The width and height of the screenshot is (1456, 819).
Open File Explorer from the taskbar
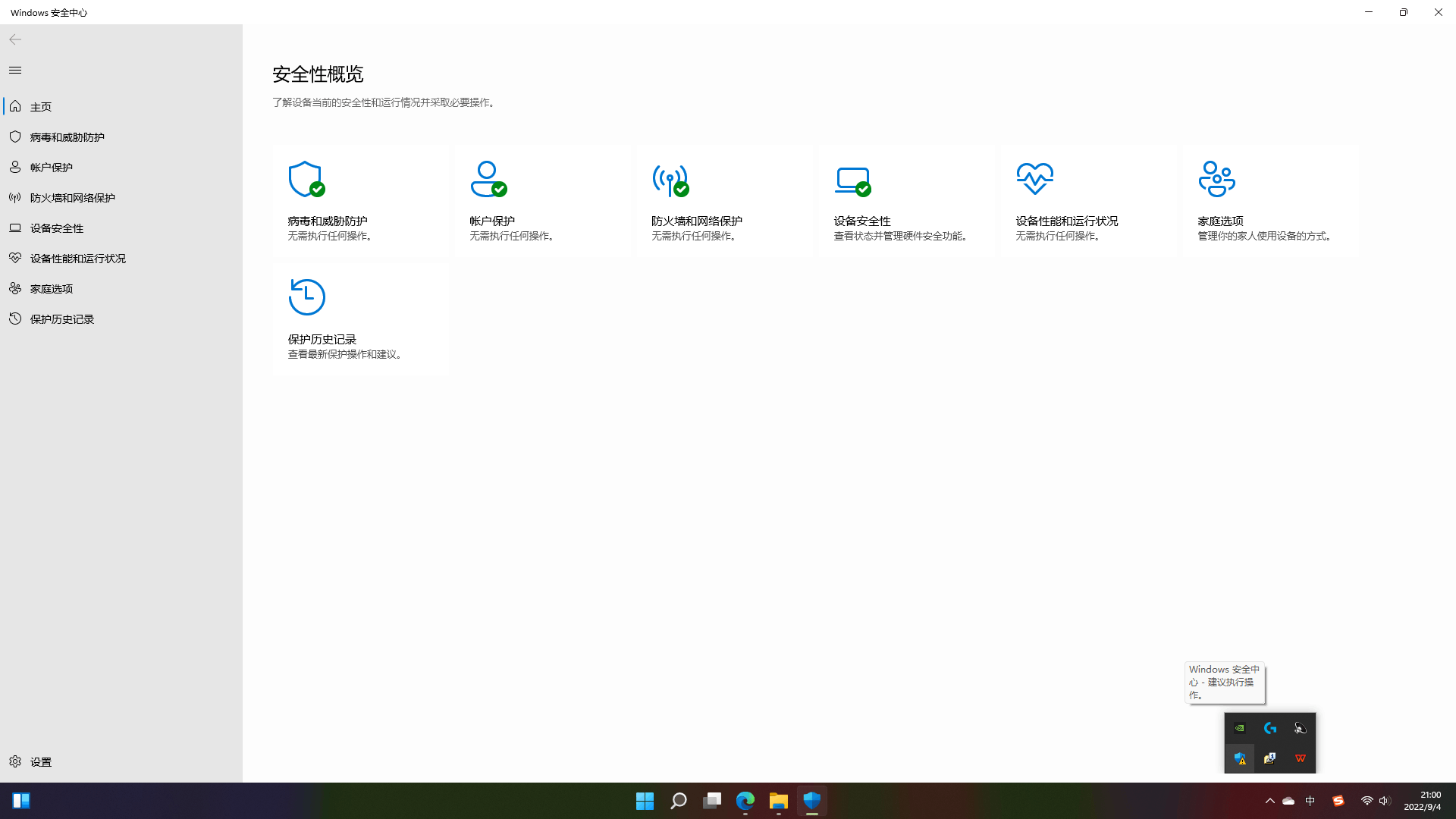(779, 801)
